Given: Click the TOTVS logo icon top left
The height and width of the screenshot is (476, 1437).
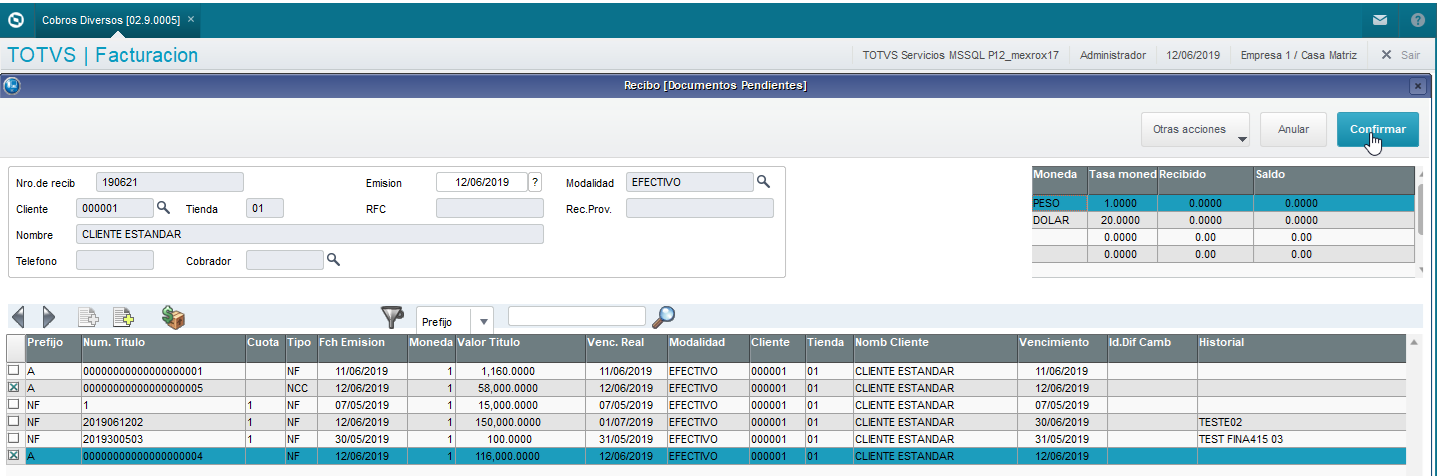Looking at the screenshot, I should tap(15, 19).
